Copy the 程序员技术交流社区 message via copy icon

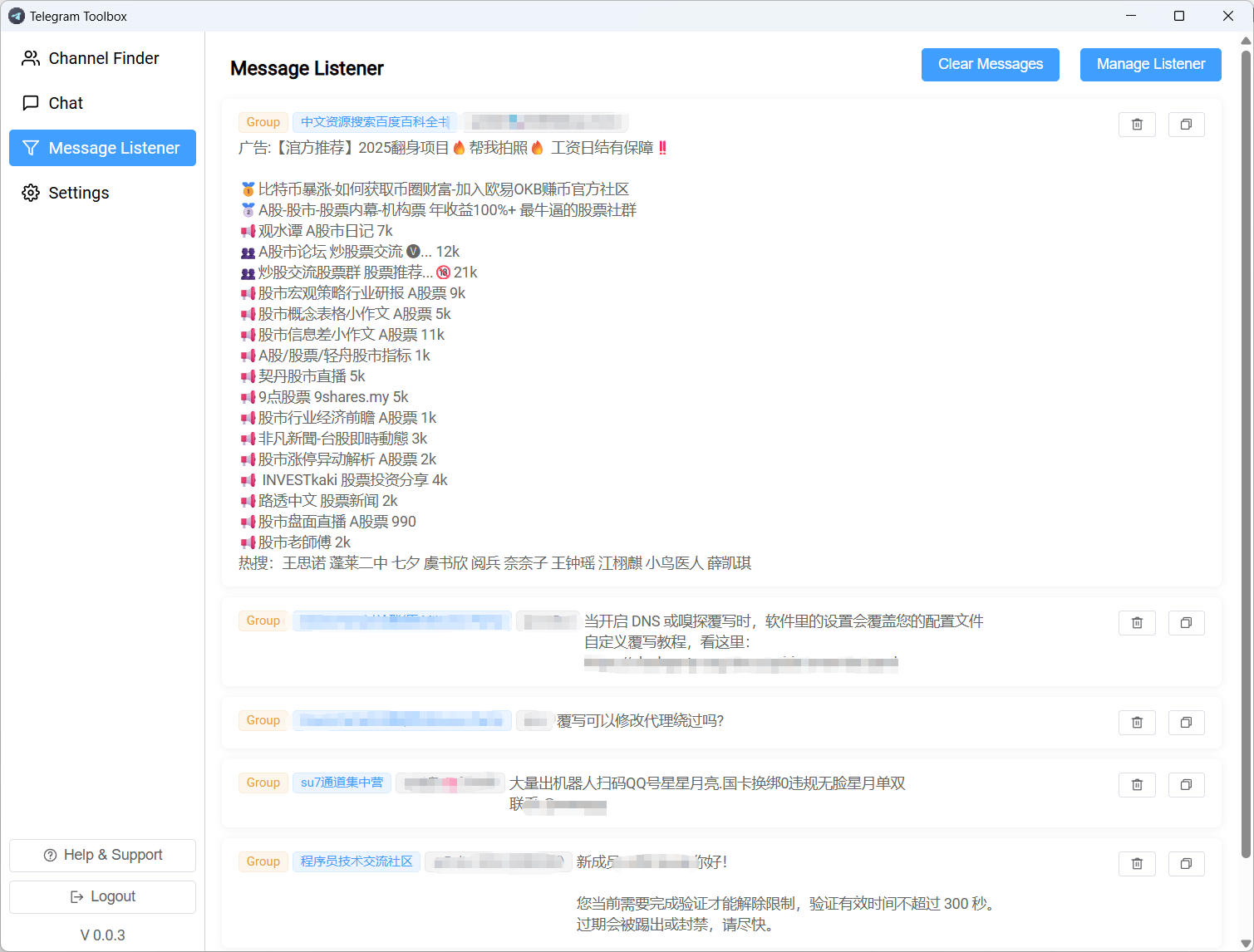[1186, 864]
